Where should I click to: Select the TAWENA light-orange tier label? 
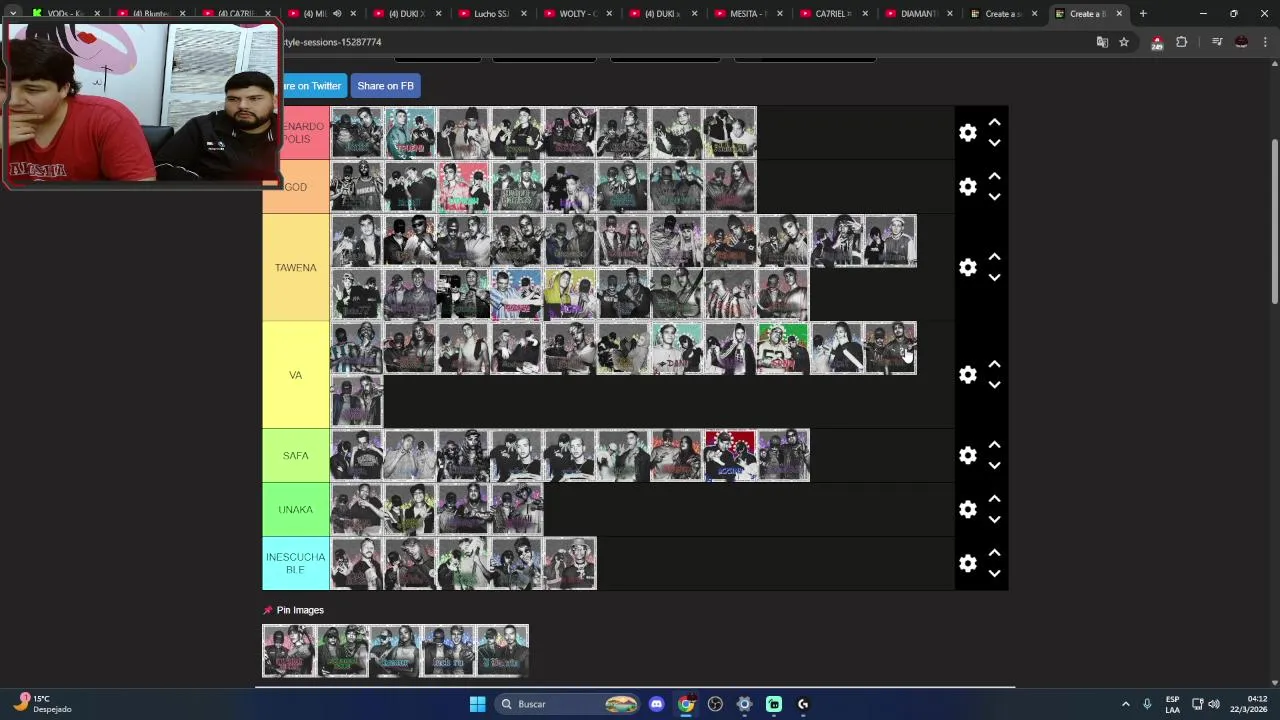pyautogui.click(x=296, y=267)
